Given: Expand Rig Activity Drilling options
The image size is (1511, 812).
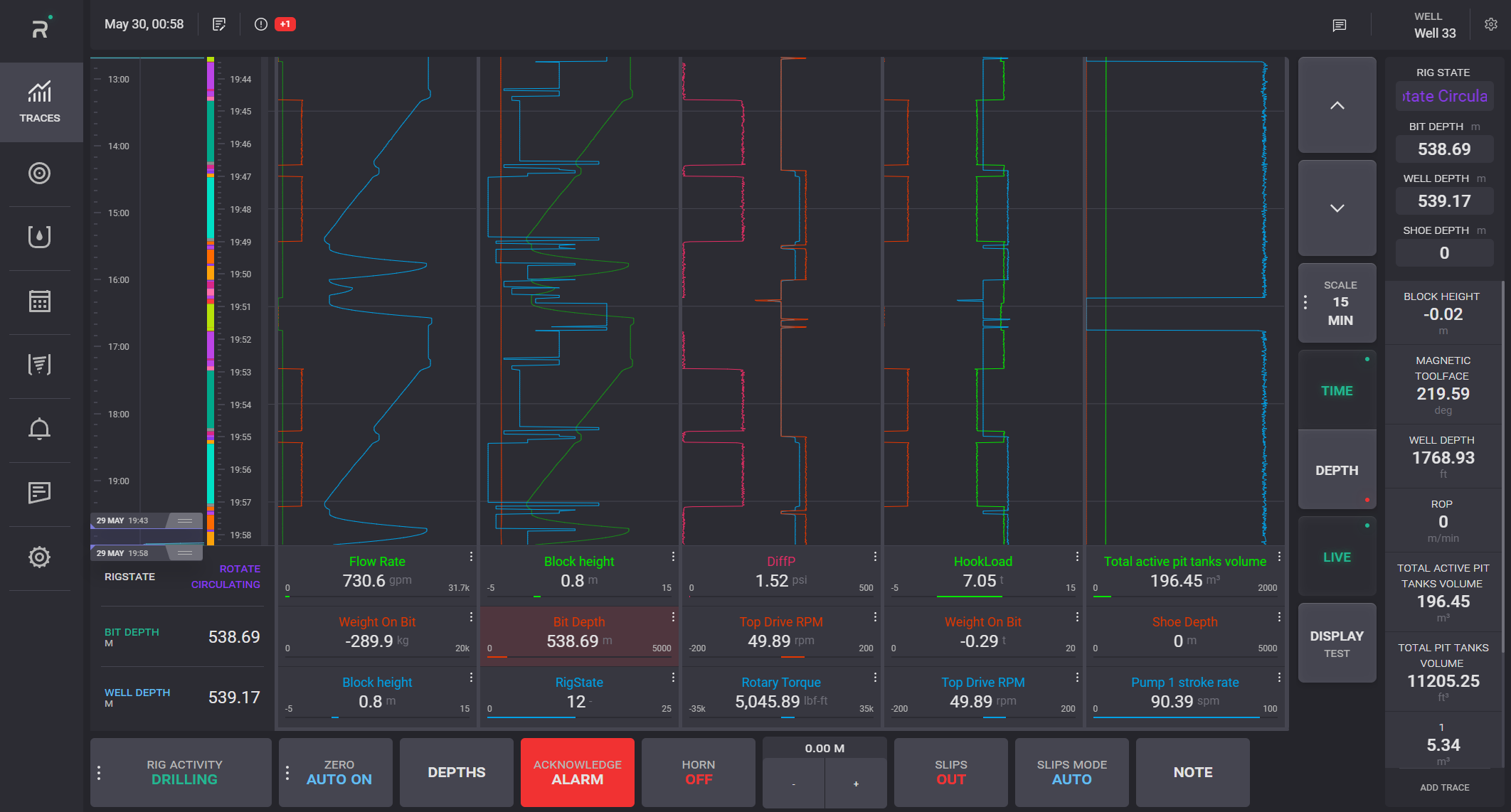Looking at the screenshot, I should point(99,773).
